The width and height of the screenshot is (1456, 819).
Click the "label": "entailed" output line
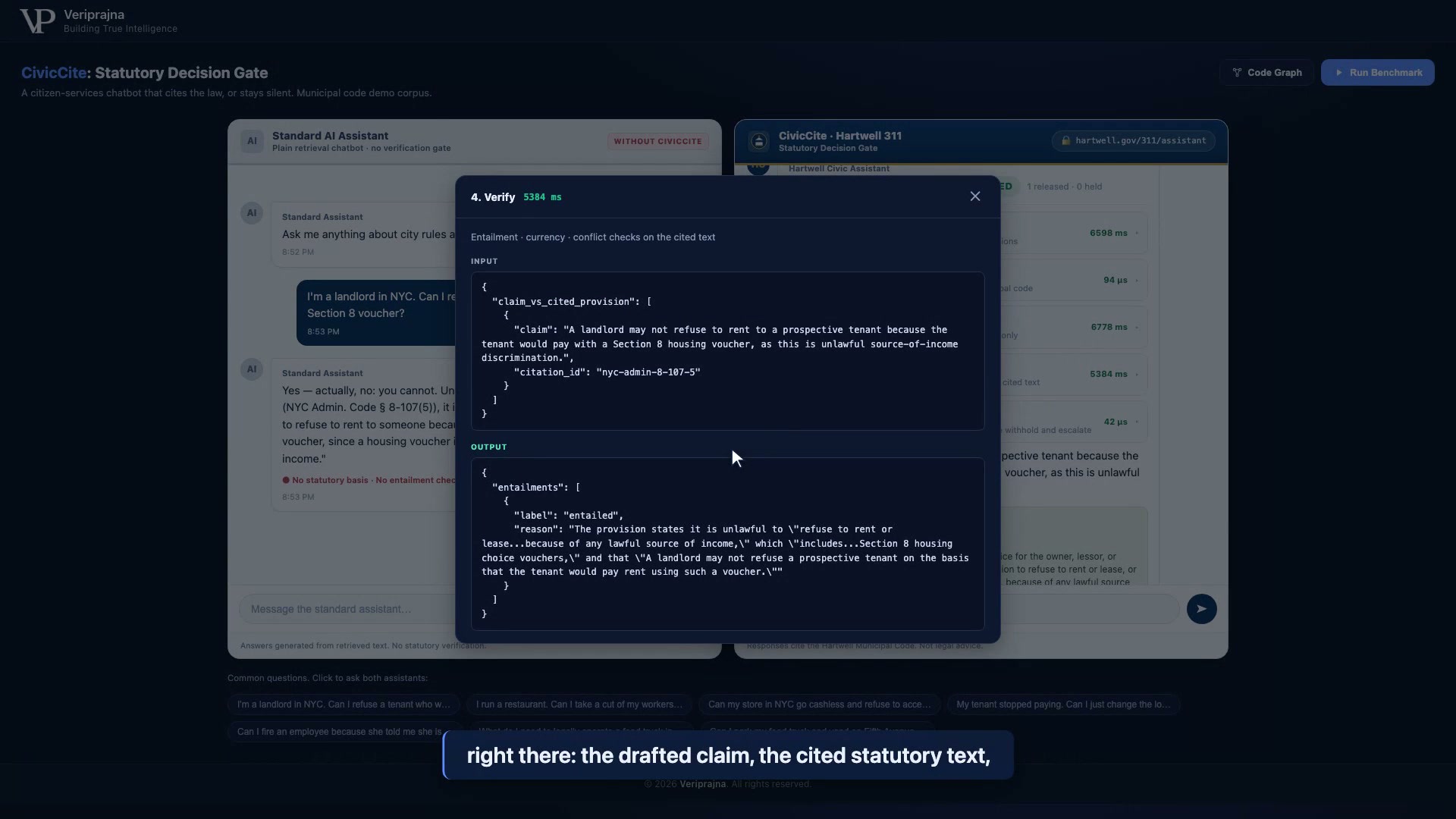coord(568,516)
